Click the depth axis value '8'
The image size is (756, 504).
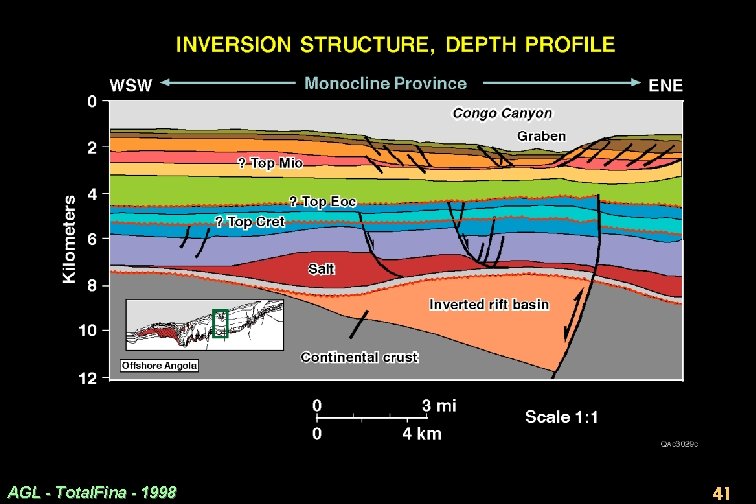click(92, 285)
